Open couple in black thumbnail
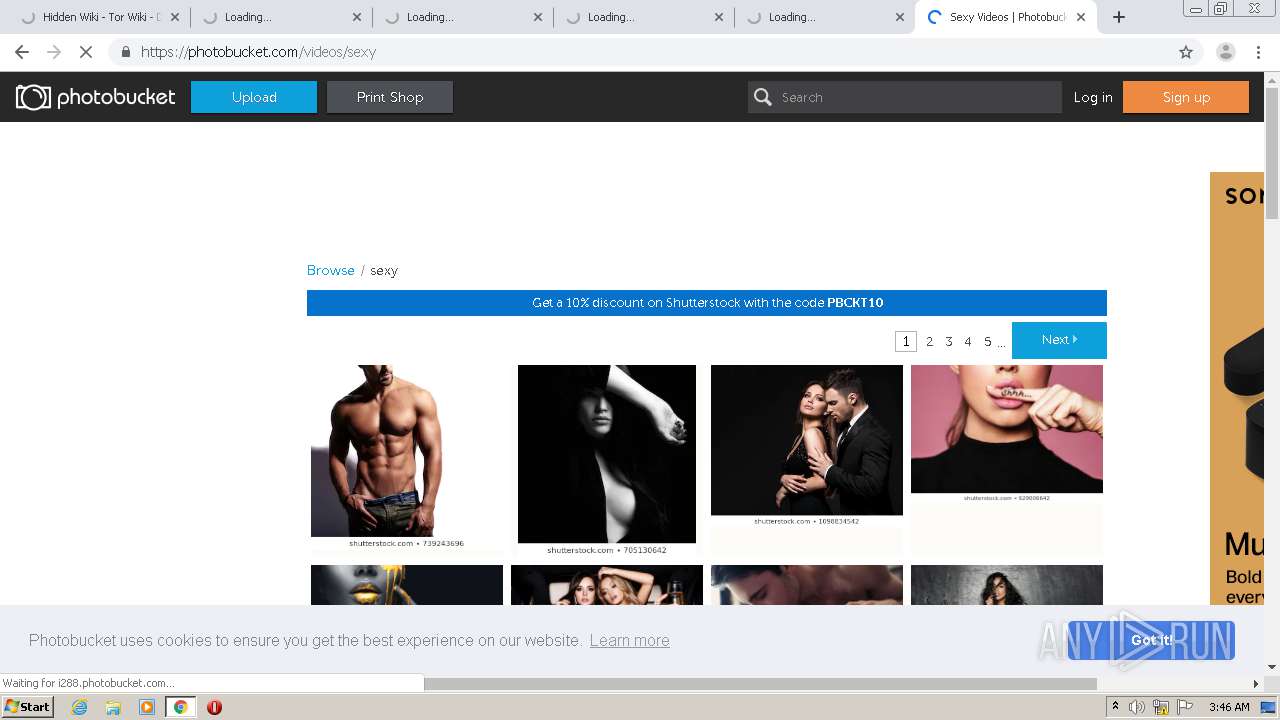This screenshot has width=1280, height=720. [807, 445]
